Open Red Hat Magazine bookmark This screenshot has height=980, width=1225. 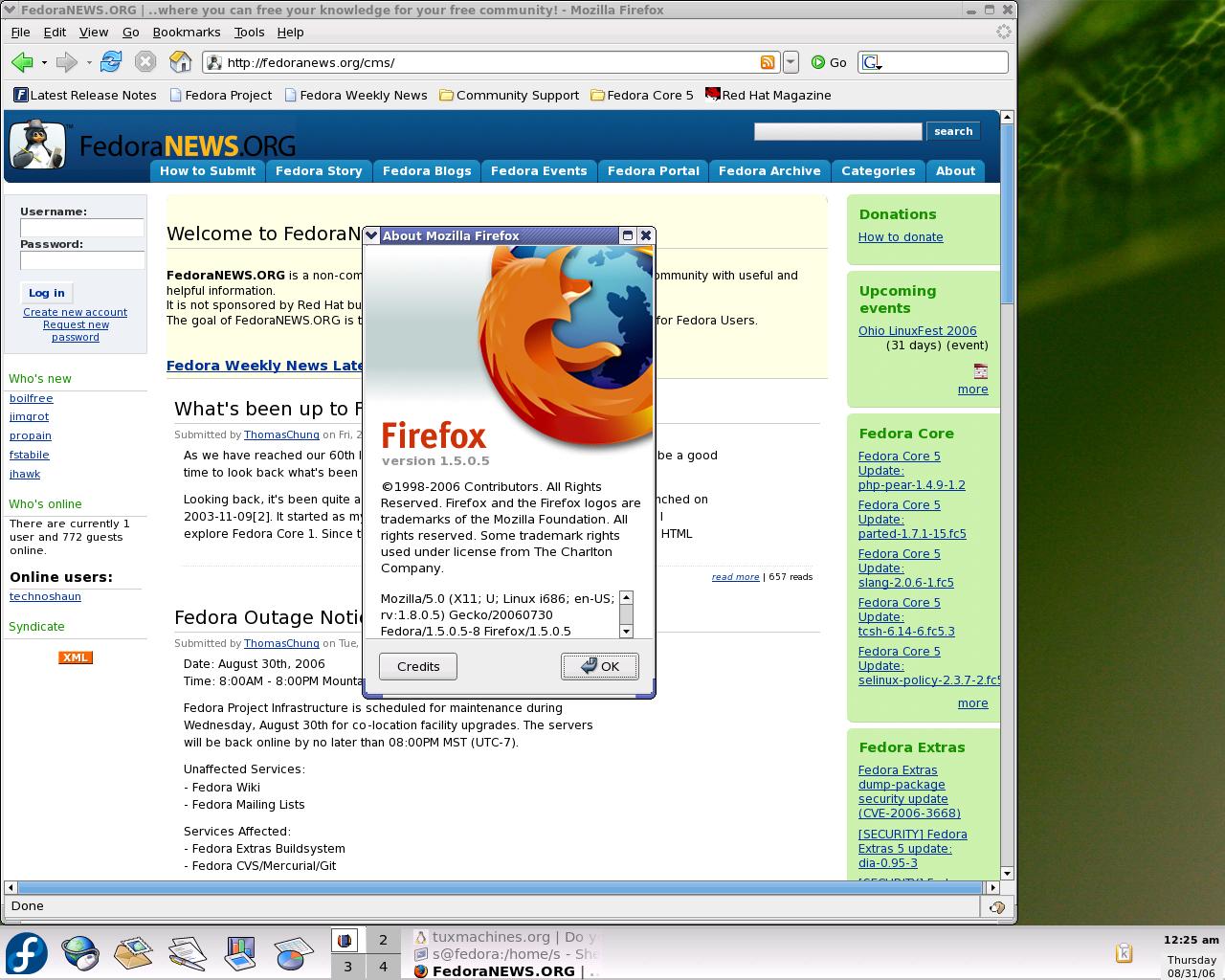[x=768, y=95]
